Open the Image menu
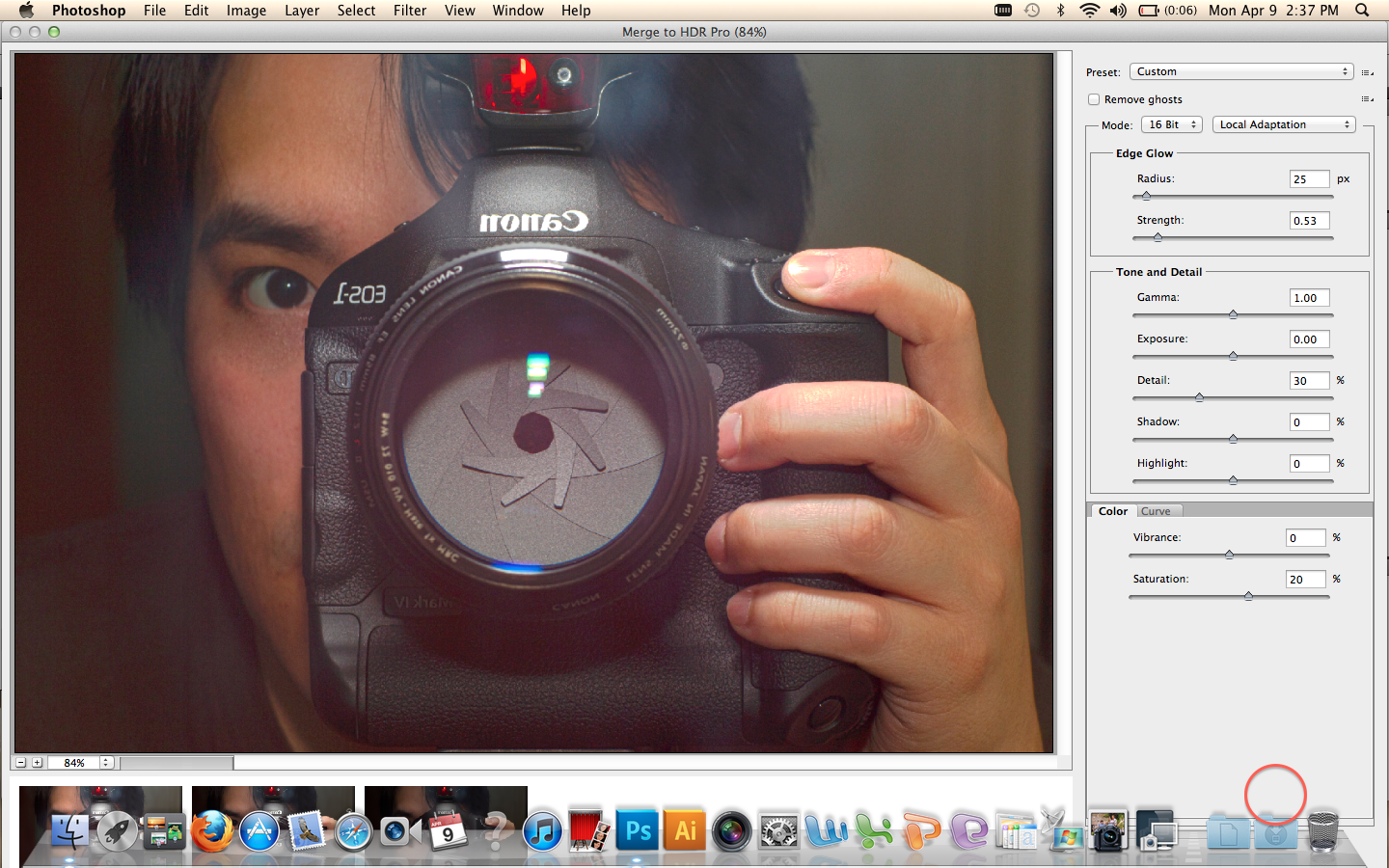This screenshot has width=1389, height=868. [246, 11]
